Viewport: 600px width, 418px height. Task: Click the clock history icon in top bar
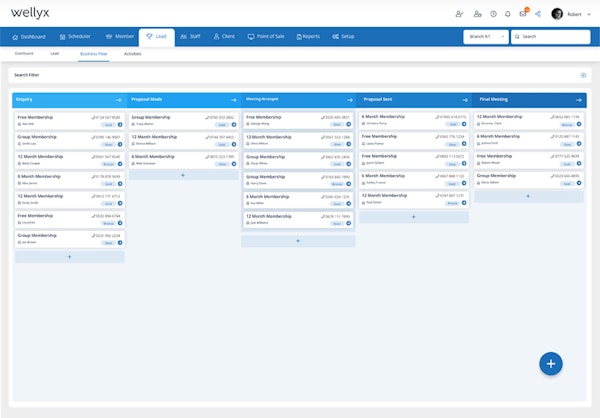(493, 14)
